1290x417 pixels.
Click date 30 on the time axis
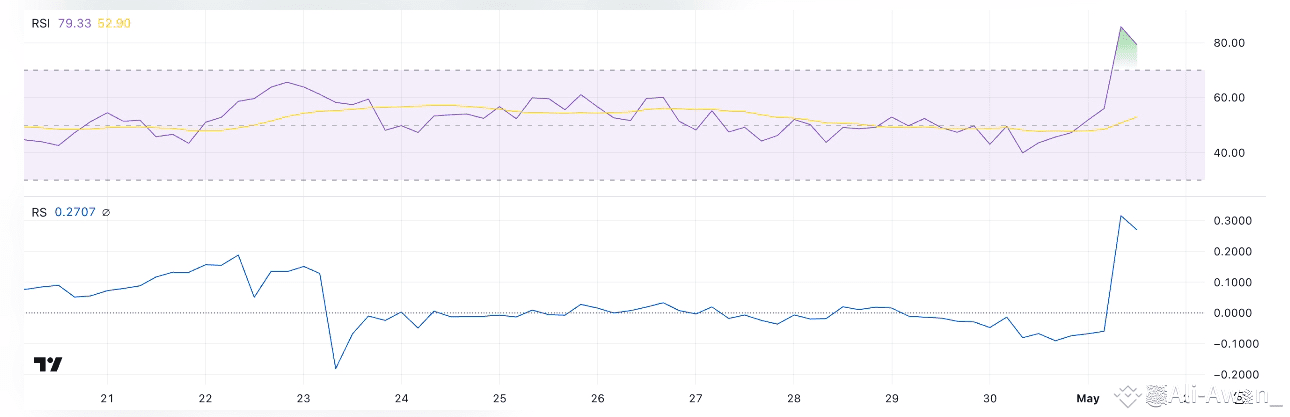pos(990,398)
